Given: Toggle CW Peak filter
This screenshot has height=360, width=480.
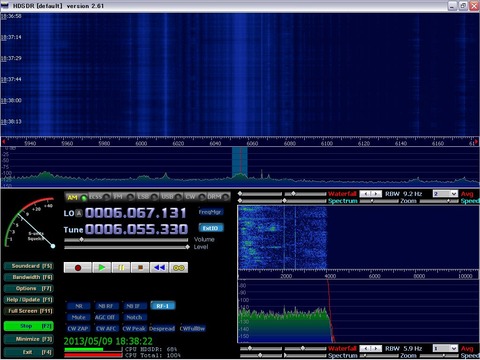Looking at the screenshot, I should [x=134, y=329].
